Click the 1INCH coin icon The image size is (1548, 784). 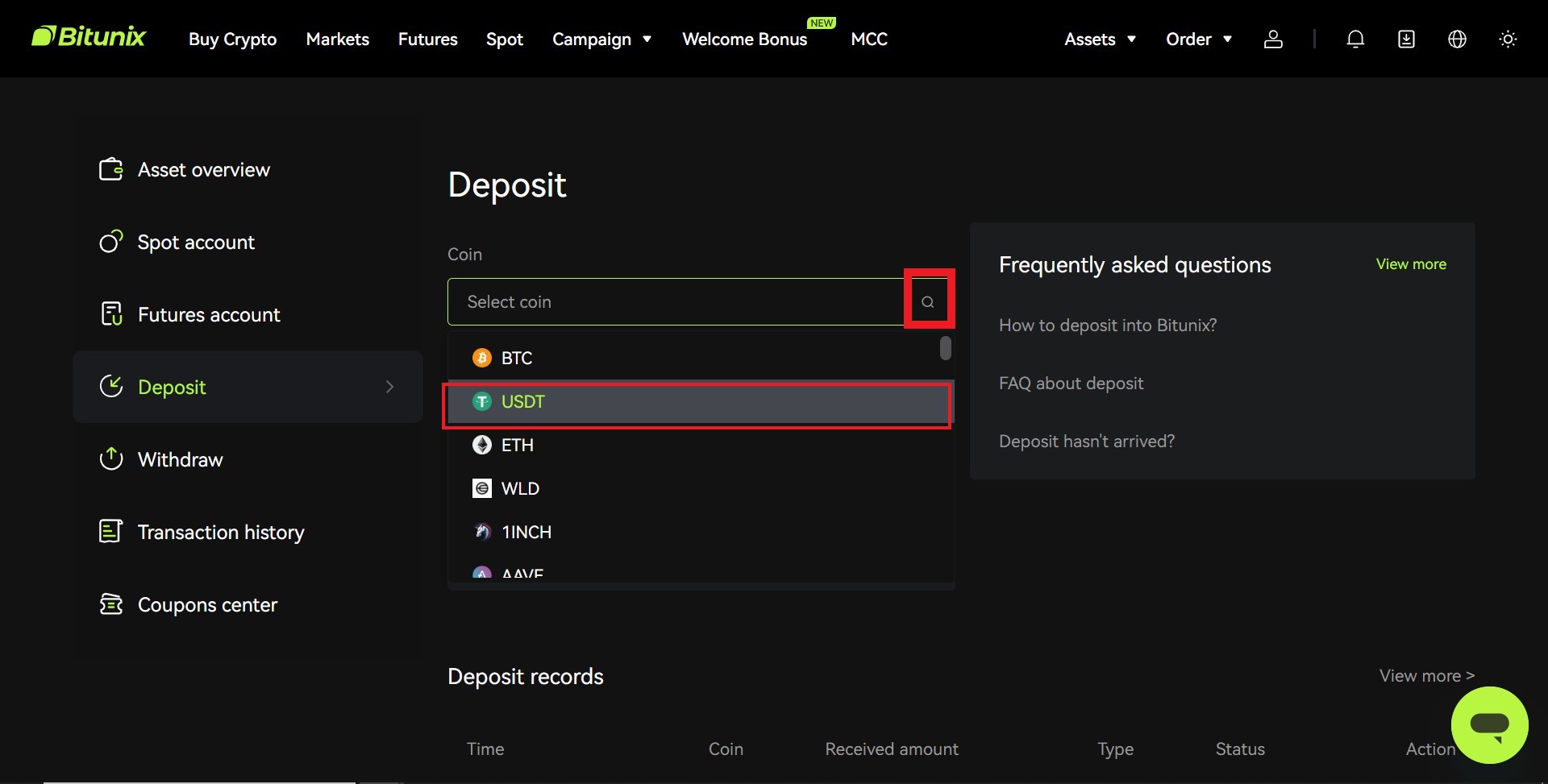[x=482, y=532]
